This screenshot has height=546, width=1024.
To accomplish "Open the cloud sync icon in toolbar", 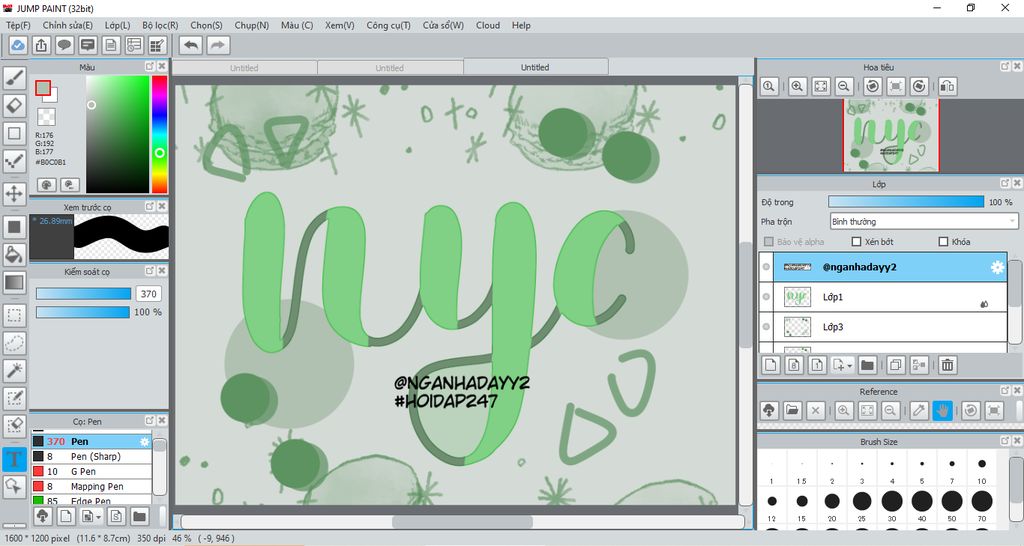I will 18,45.
